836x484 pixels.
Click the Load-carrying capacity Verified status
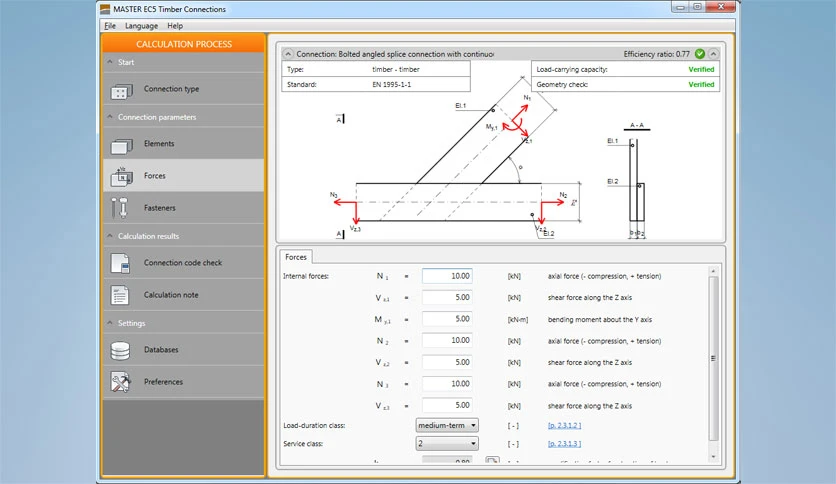tap(701, 69)
